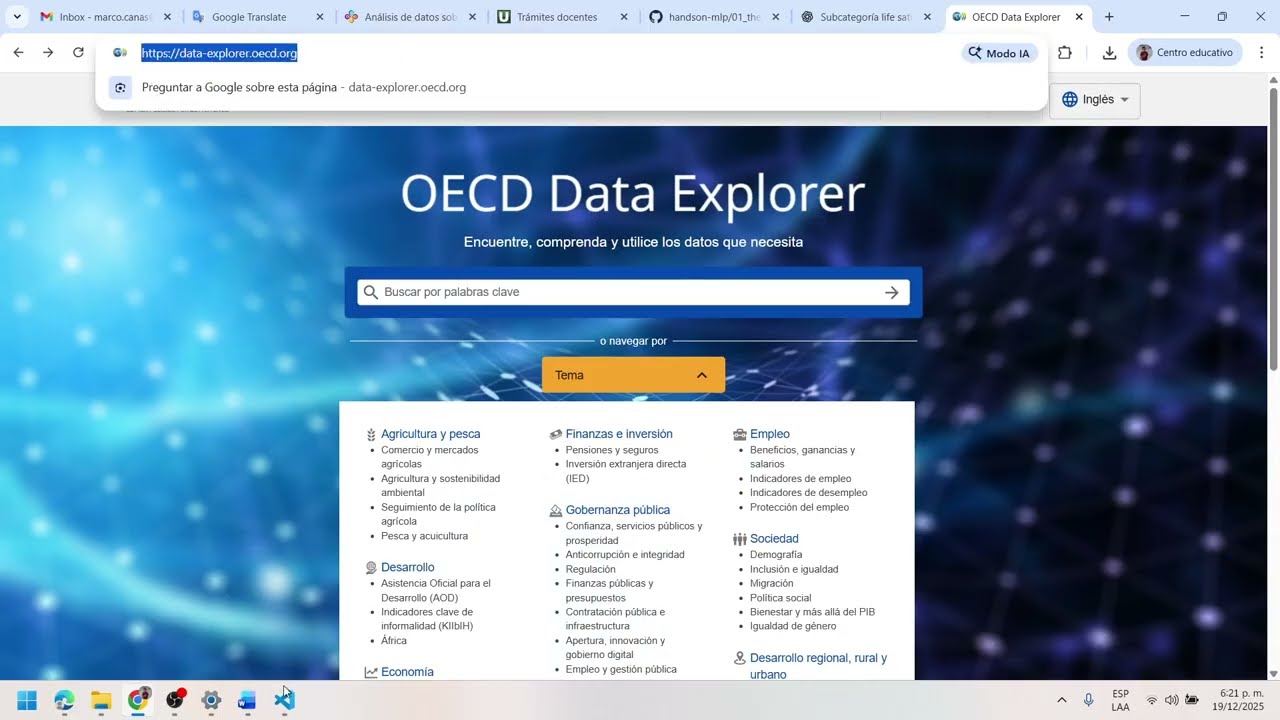This screenshot has height=720, width=1280.
Task: Open Windows Start menu
Action: (x=27, y=700)
